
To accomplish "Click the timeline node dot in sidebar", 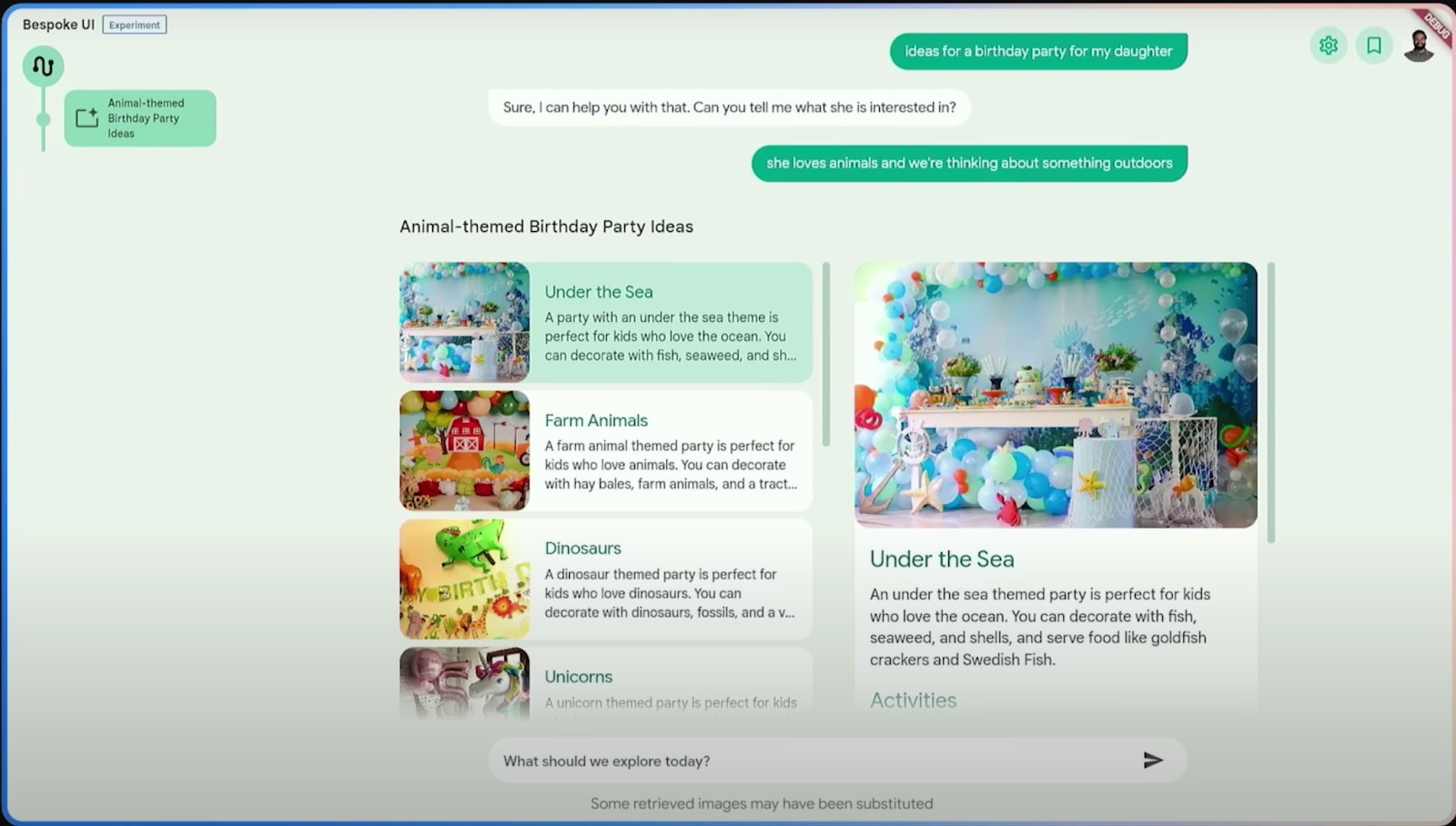I will coord(43,119).
